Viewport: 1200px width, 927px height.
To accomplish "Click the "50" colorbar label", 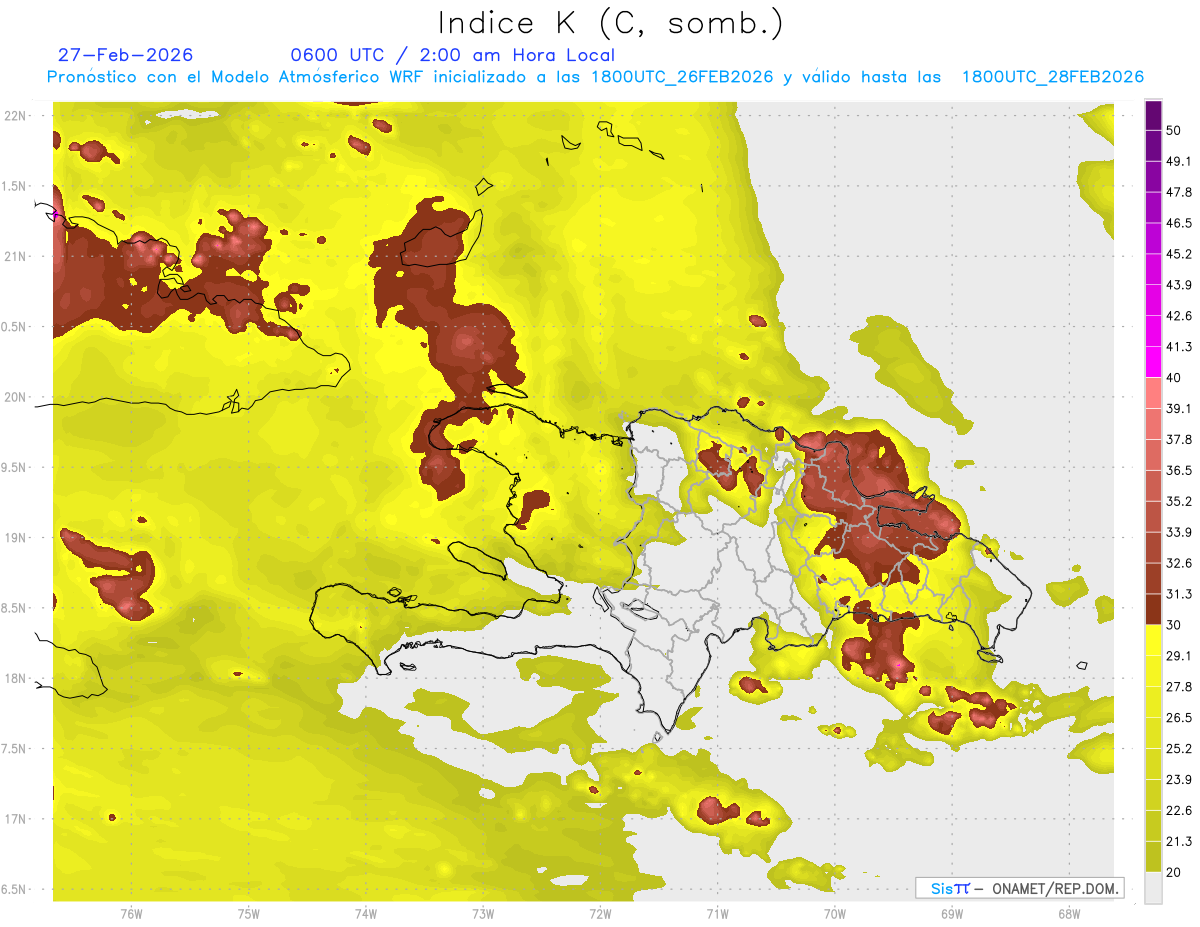I will 1174,130.
